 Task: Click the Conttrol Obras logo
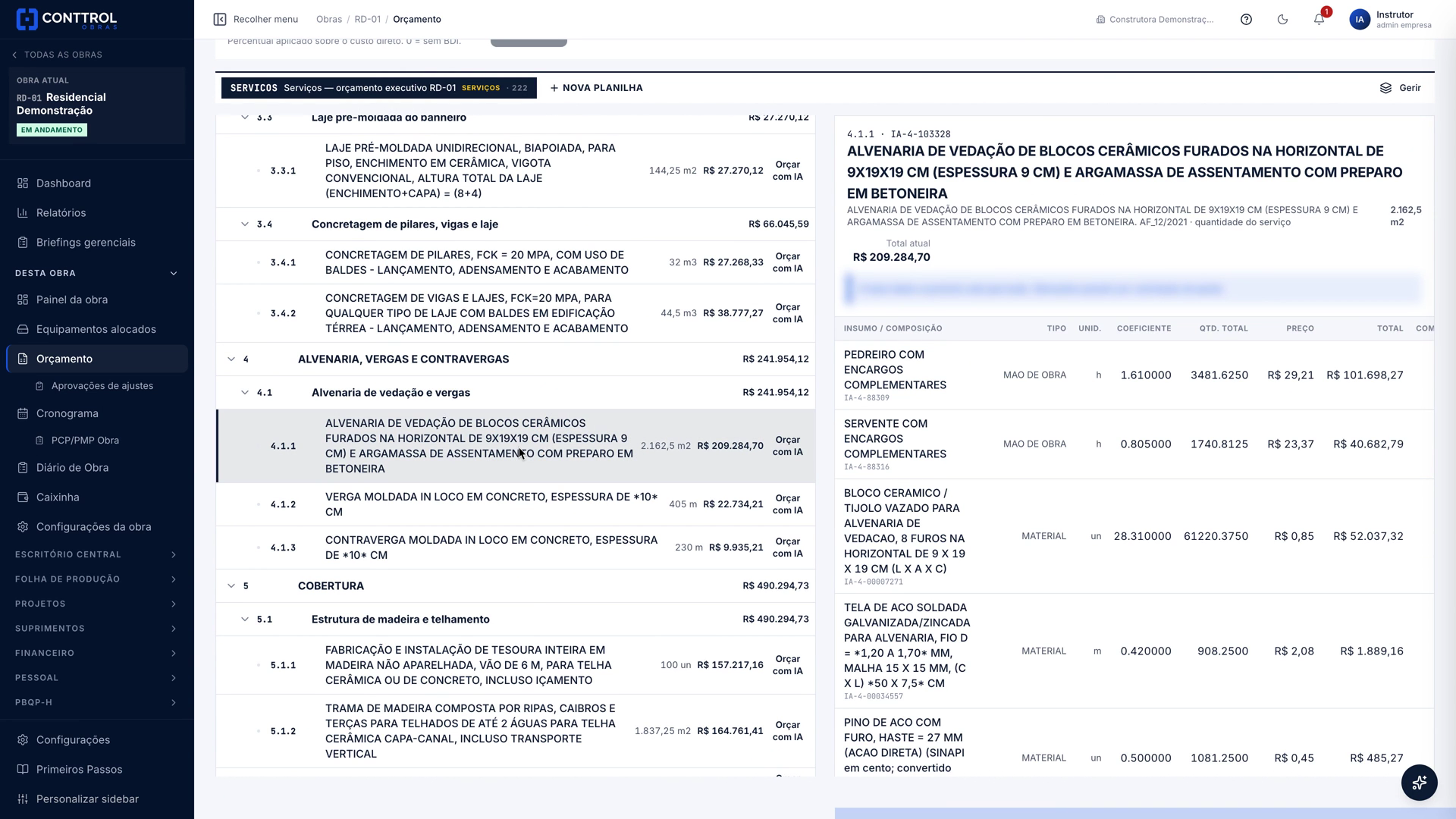[x=67, y=19]
